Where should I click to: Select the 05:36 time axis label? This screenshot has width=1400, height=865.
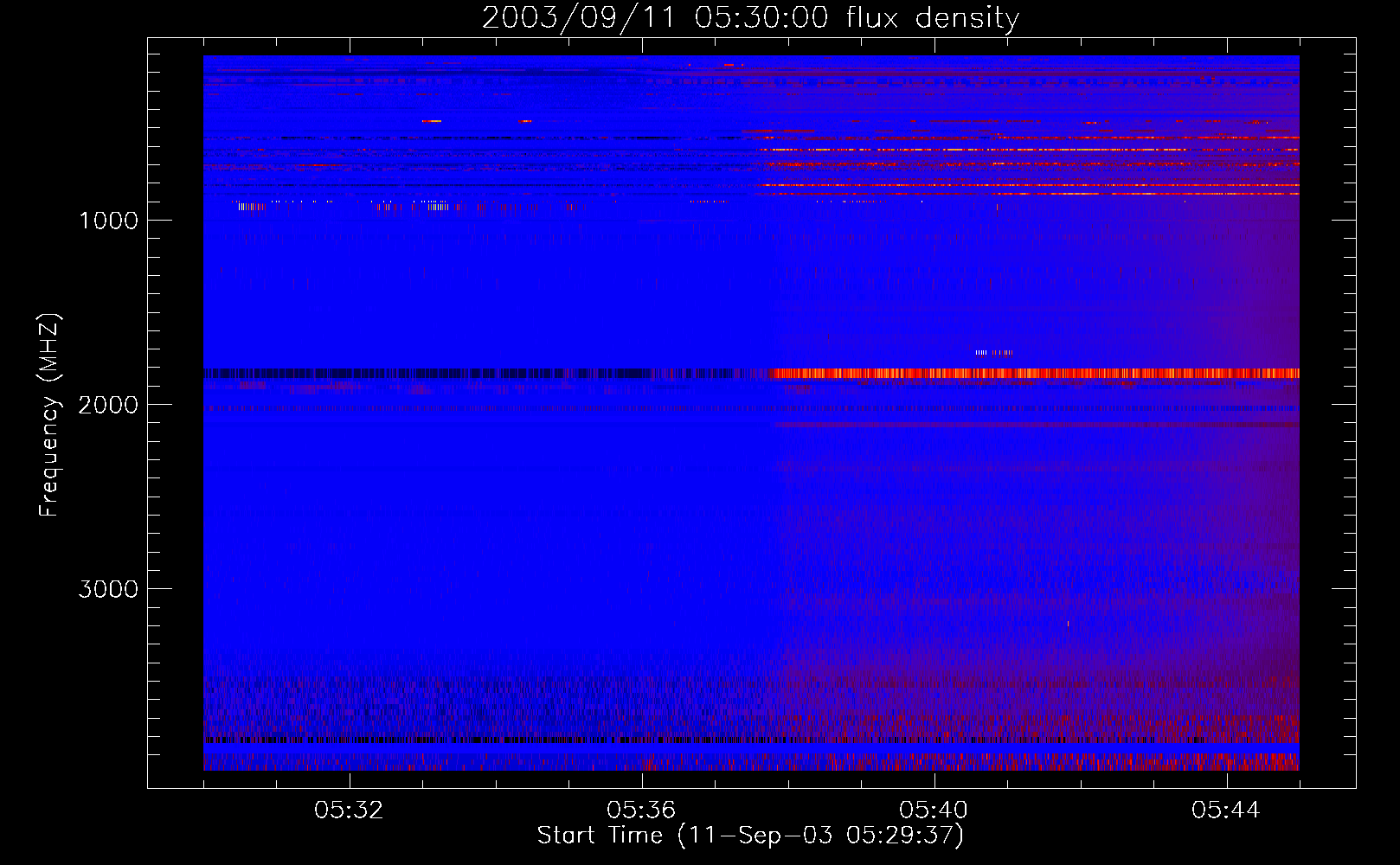[x=641, y=811]
